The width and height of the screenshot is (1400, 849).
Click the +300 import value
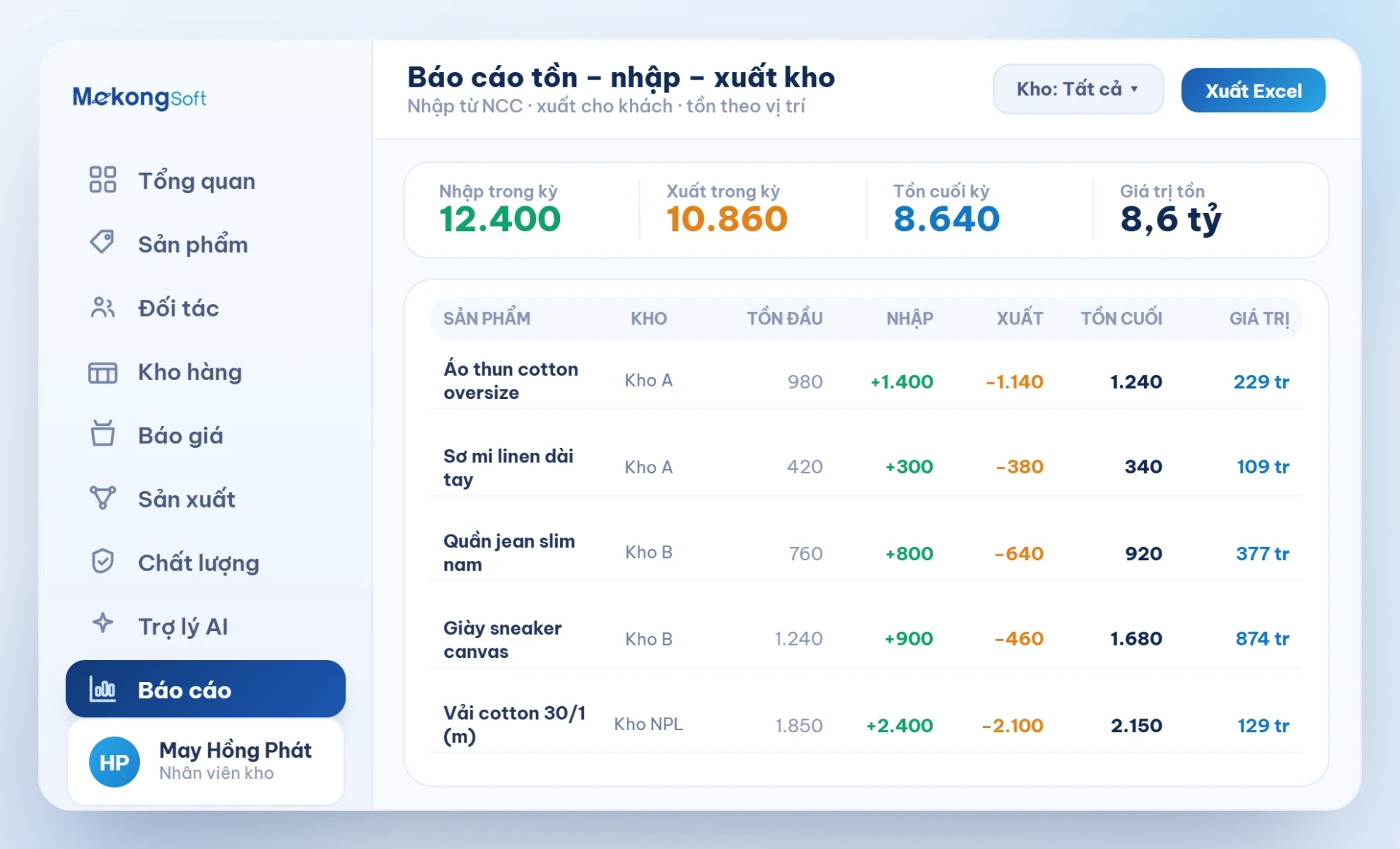[x=909, y=467]
